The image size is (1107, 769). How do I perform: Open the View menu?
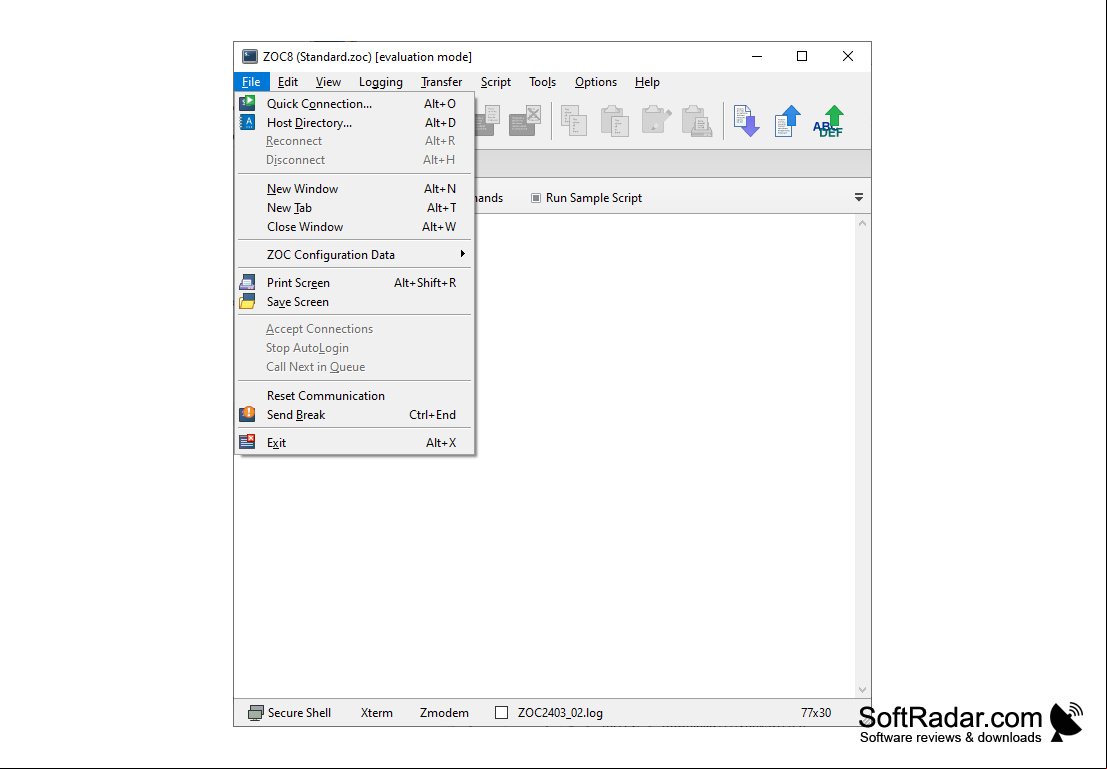tap(328, 82)
